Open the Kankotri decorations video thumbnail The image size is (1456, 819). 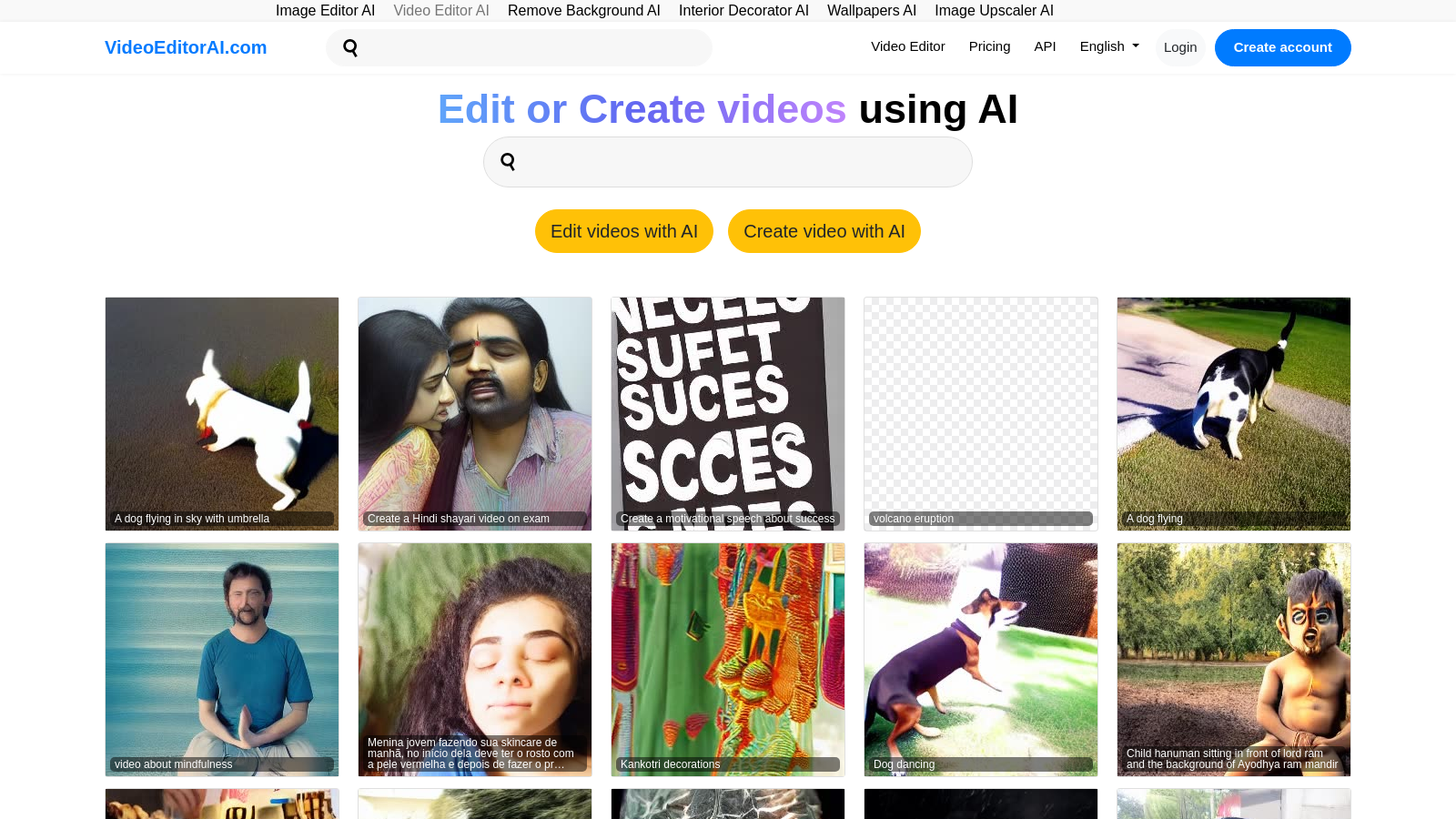(728, 660)
